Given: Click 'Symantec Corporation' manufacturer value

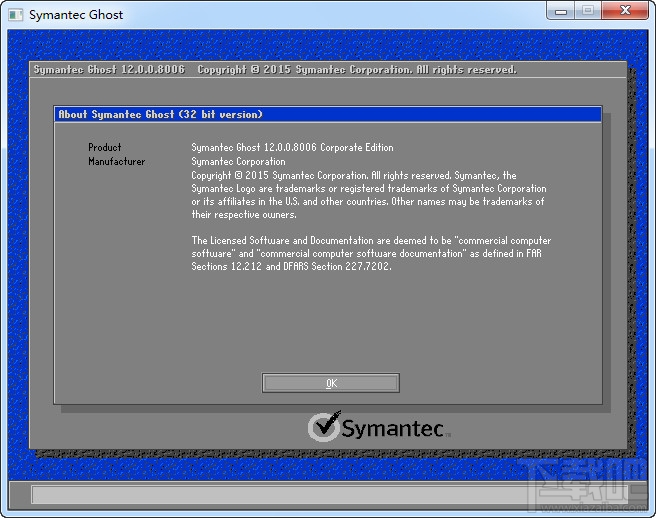Looking at the screenshot, I should (238, 162).
